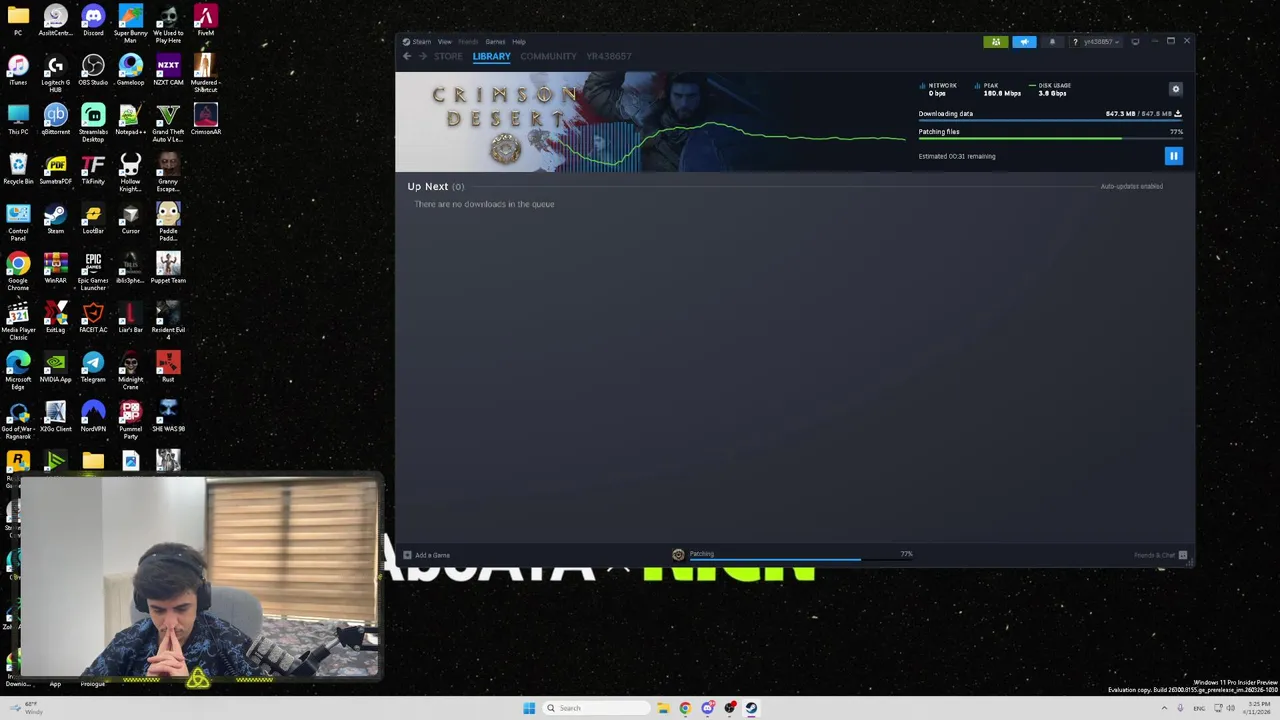The image size is (1280, 720).
Task: Select the NZXT CAM desktop icon
Action: click(x=168, y=70)
